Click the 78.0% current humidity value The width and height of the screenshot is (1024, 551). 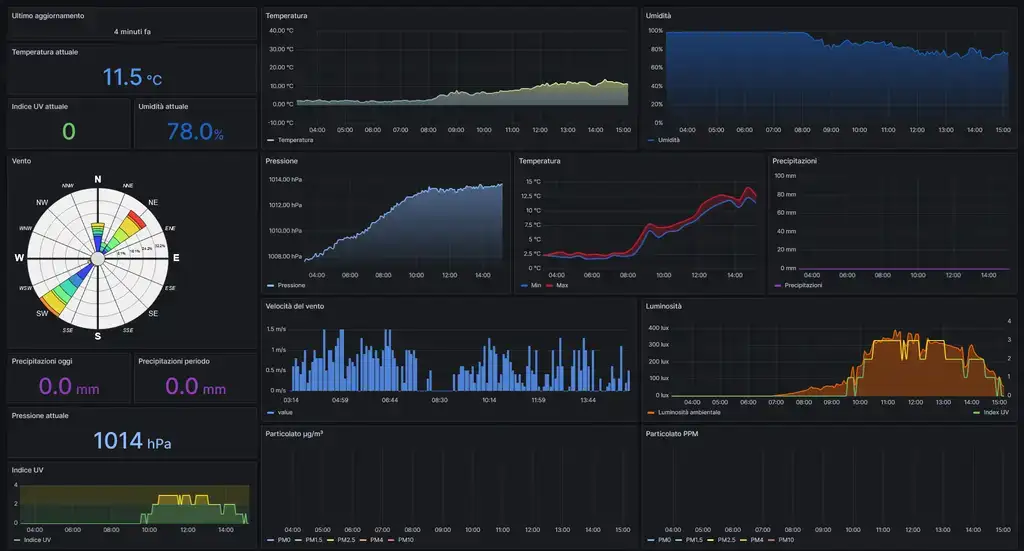click(x=195, y=132)
